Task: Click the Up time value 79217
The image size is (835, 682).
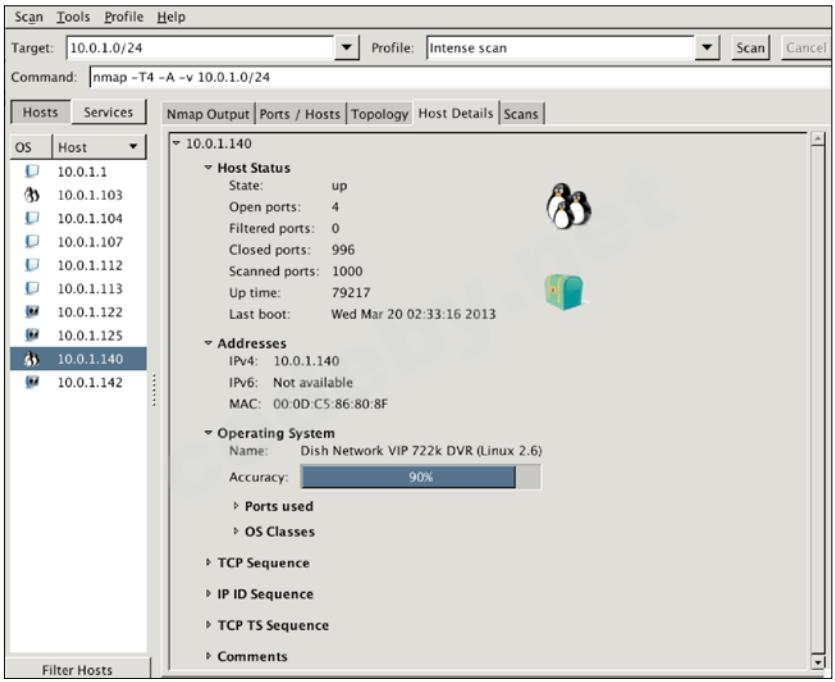Action: [x=351, y=292]
